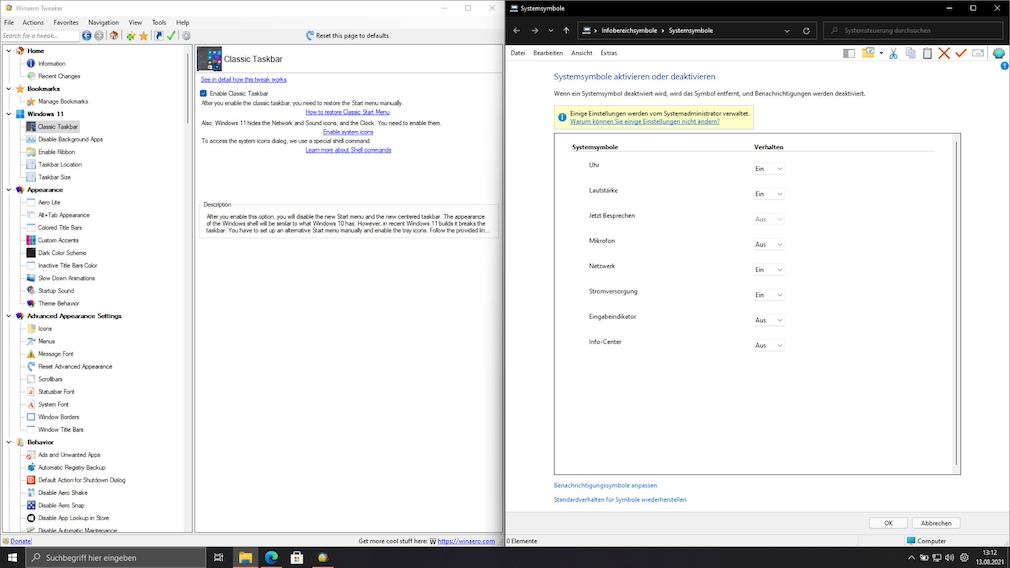Open link How to restore Classic Start Menu
This screenshot has height=568, width=1010.
coord(347,112)
